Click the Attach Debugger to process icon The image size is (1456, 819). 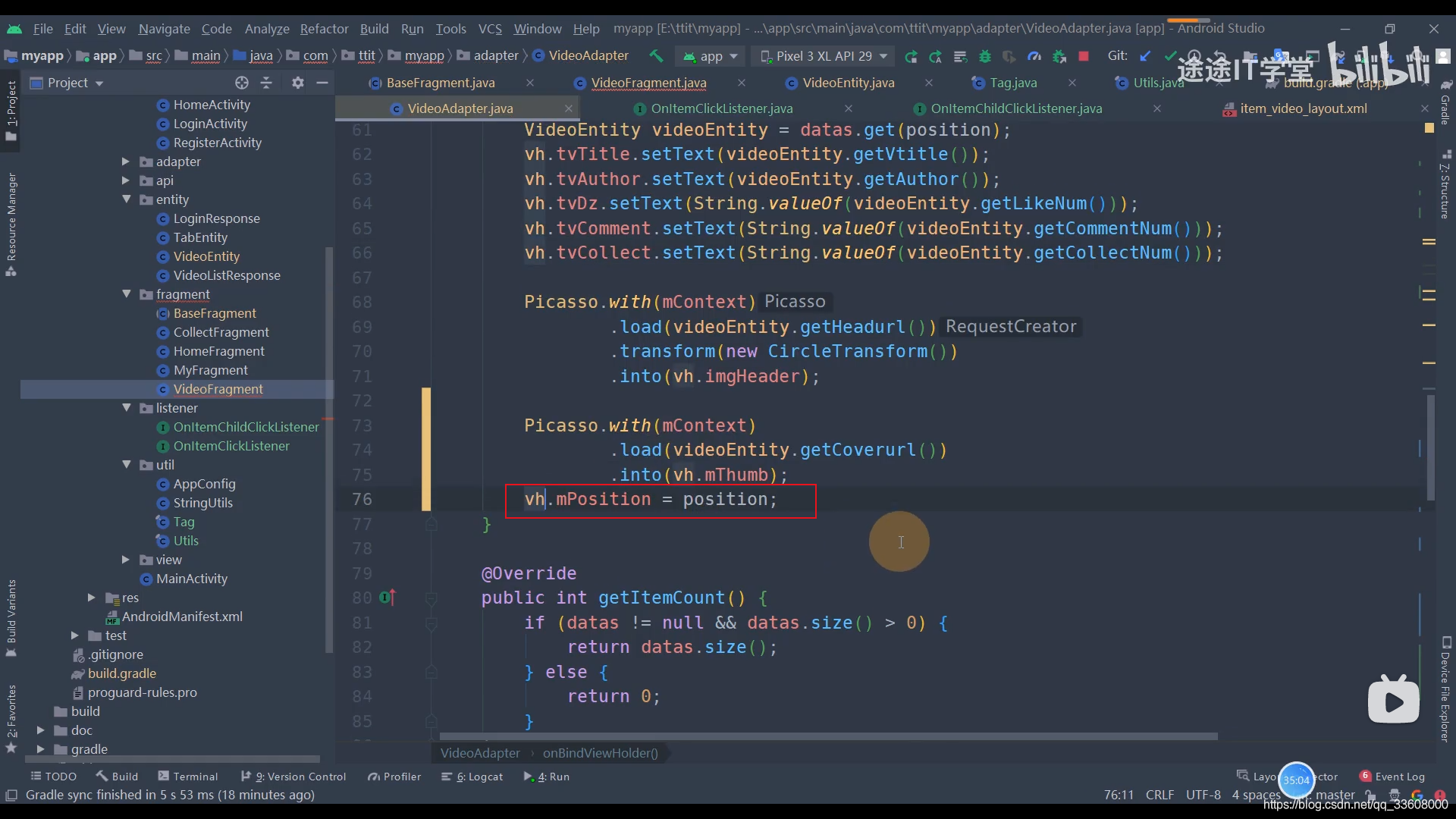tap(1059, 56)
